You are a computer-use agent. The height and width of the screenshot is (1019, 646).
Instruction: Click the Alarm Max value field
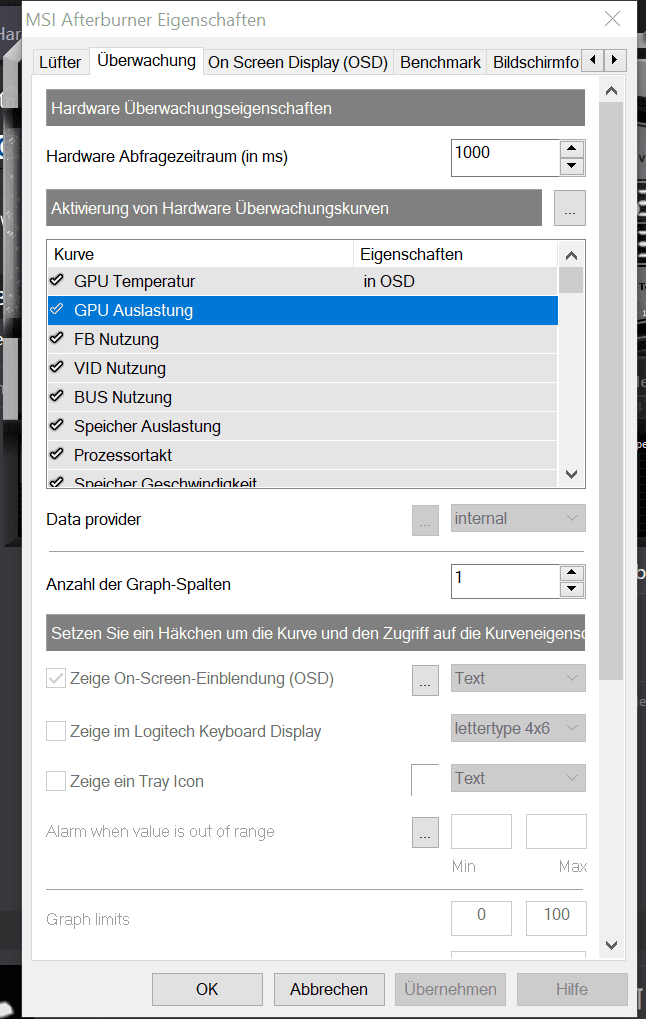[x=556, y=831]
